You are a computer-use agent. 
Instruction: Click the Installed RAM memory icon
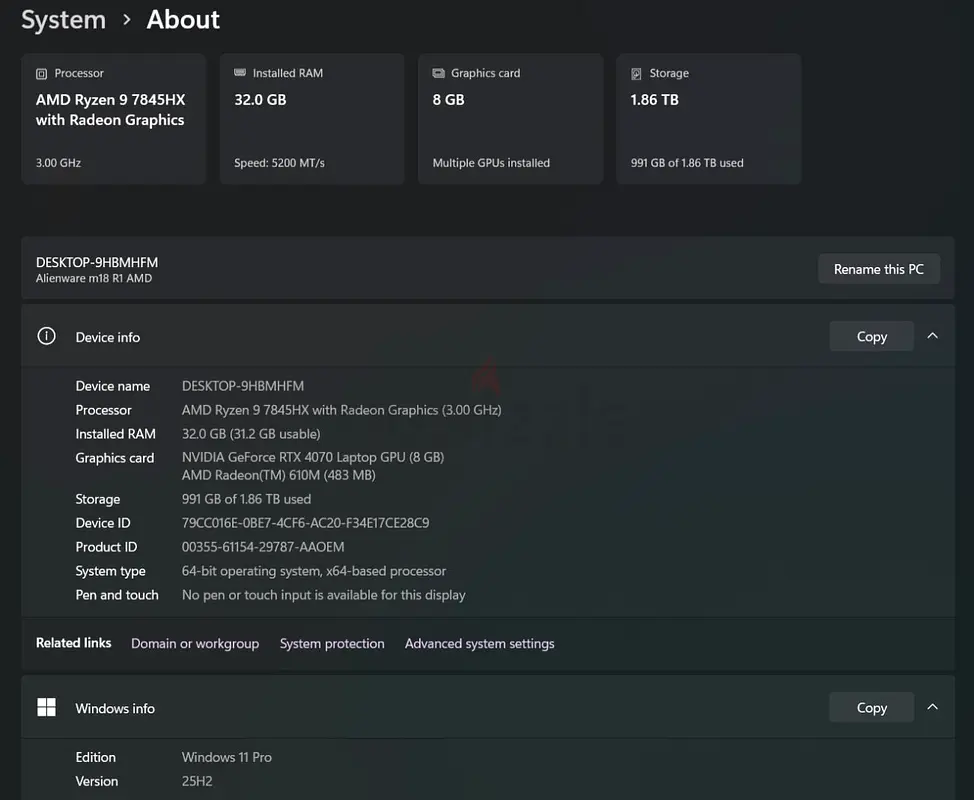pos(240,73)
